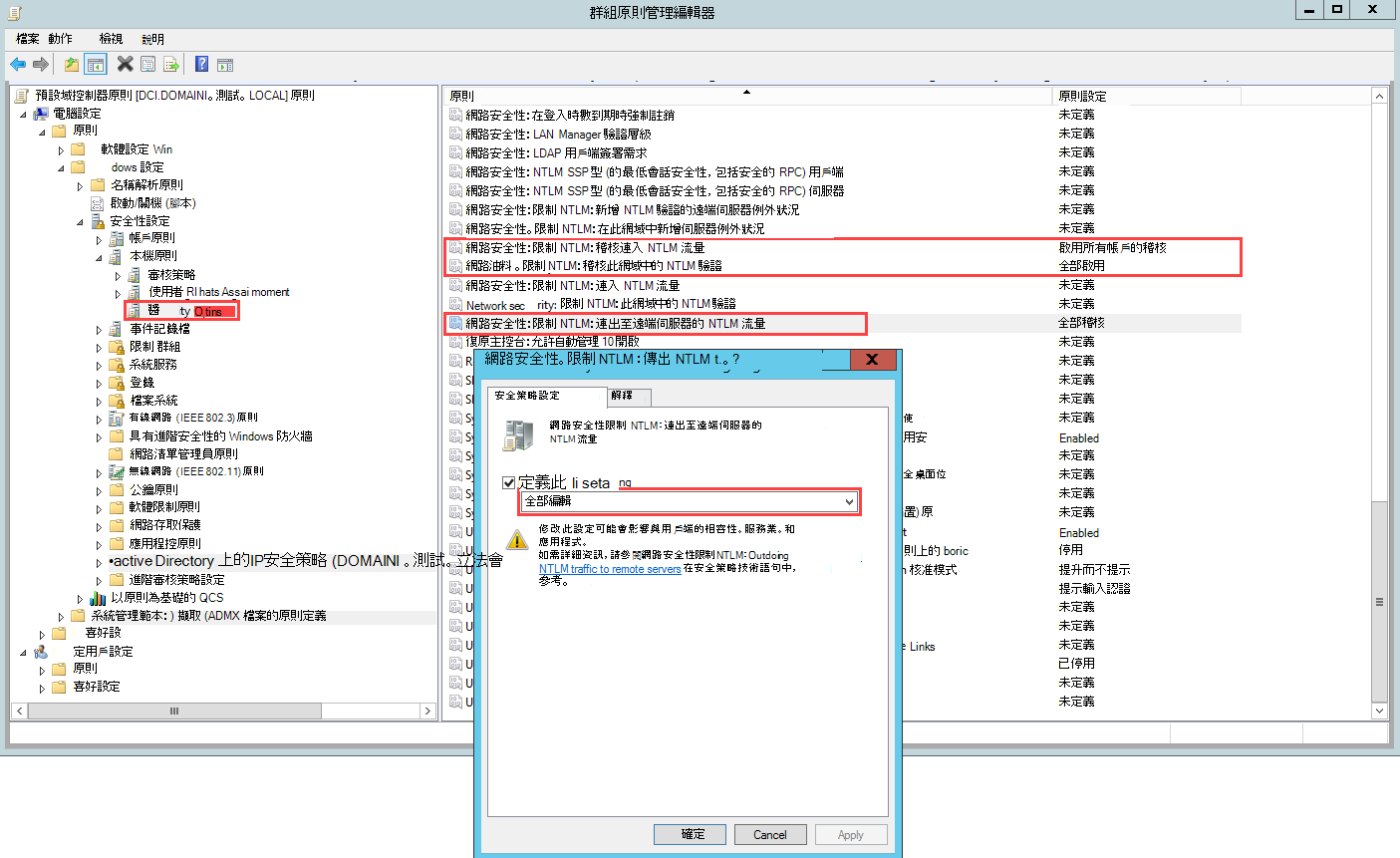Click the 啟動/關機 script icon in tree
Screen dimensions: 1400x858
98,203
